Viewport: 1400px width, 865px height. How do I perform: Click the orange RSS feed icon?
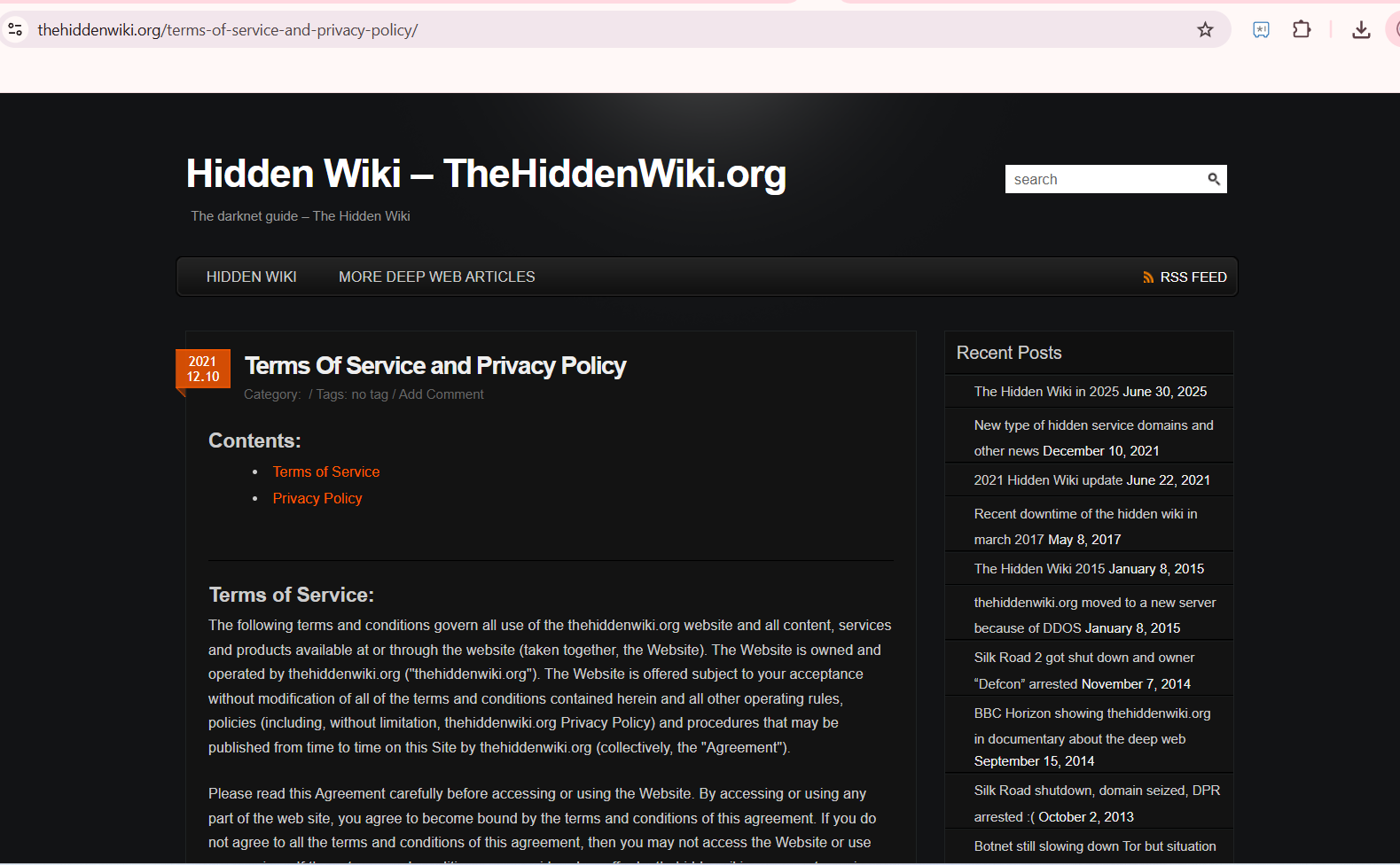click(x=1148, y=277)
